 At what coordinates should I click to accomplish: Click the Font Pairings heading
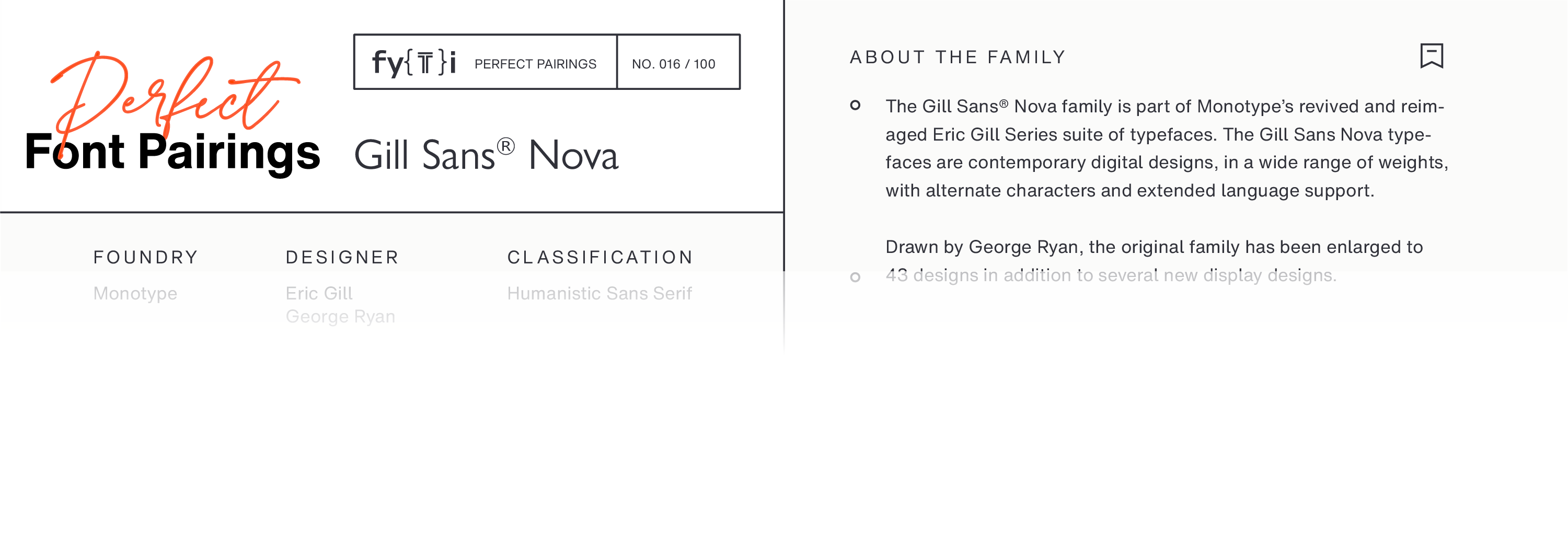click(173, 152)
